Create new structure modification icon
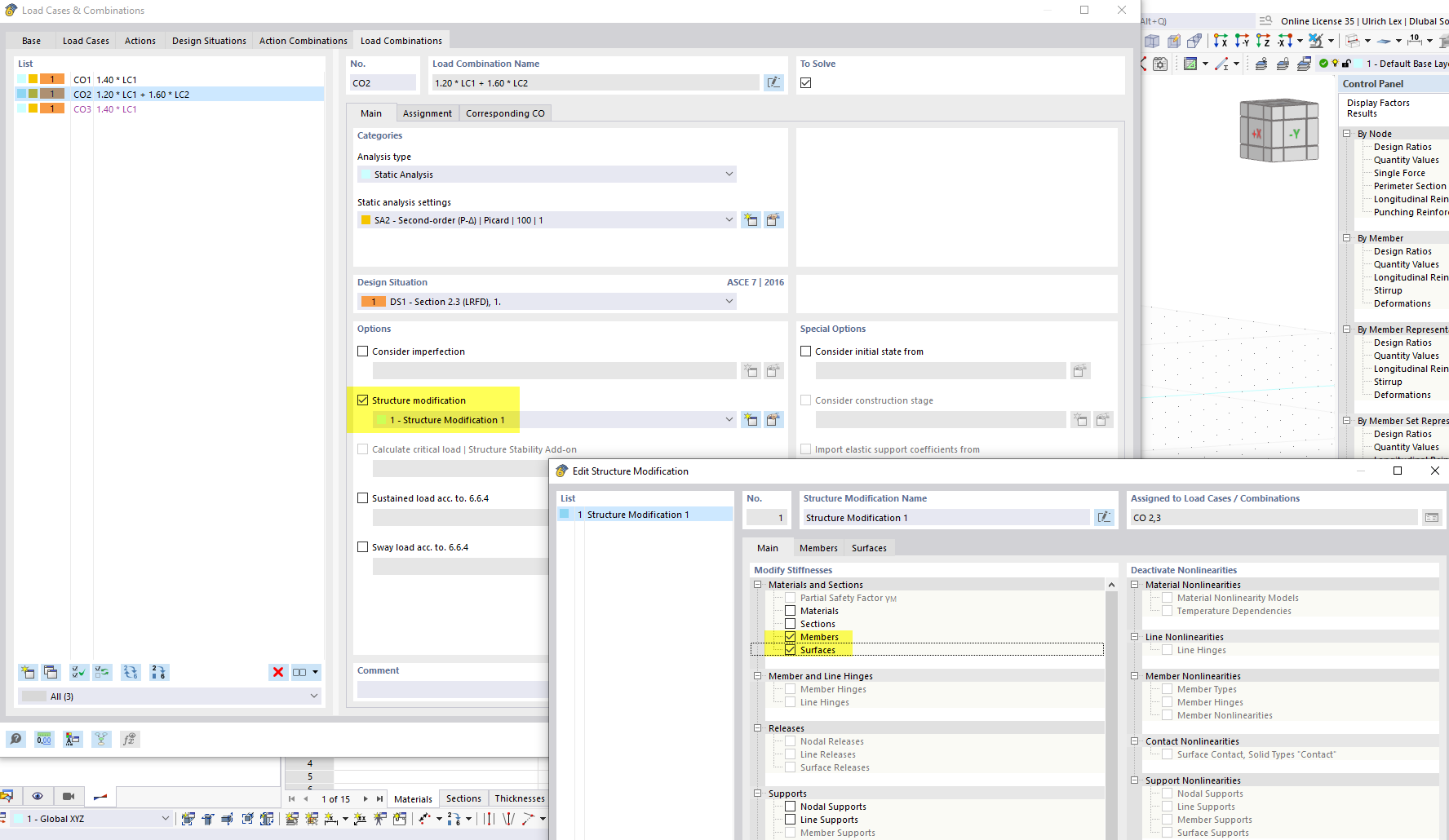1449x840 pixels. pyautogui.click(x=751, y=419)
